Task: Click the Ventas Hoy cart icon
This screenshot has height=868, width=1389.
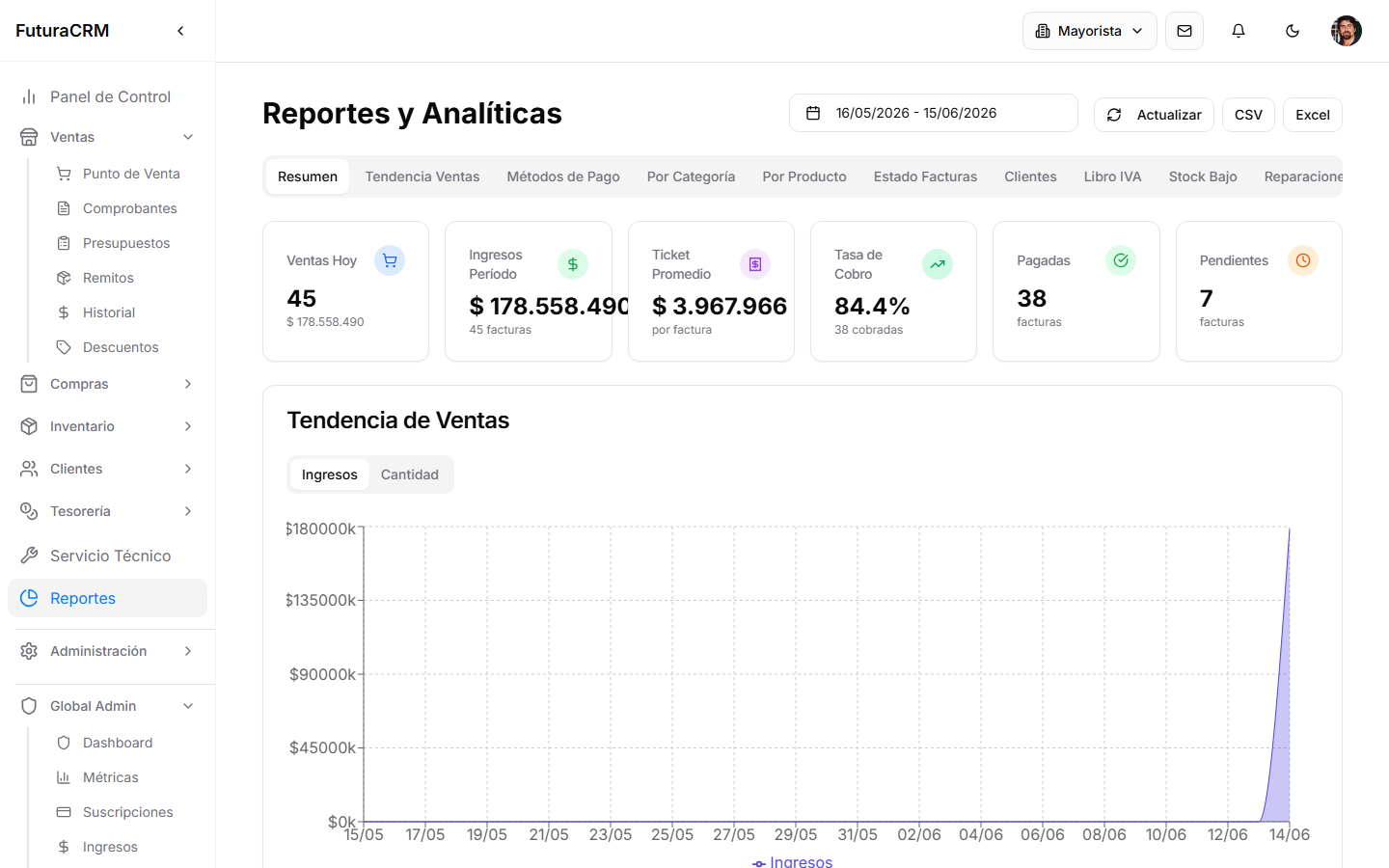Action: coord(390,260)
